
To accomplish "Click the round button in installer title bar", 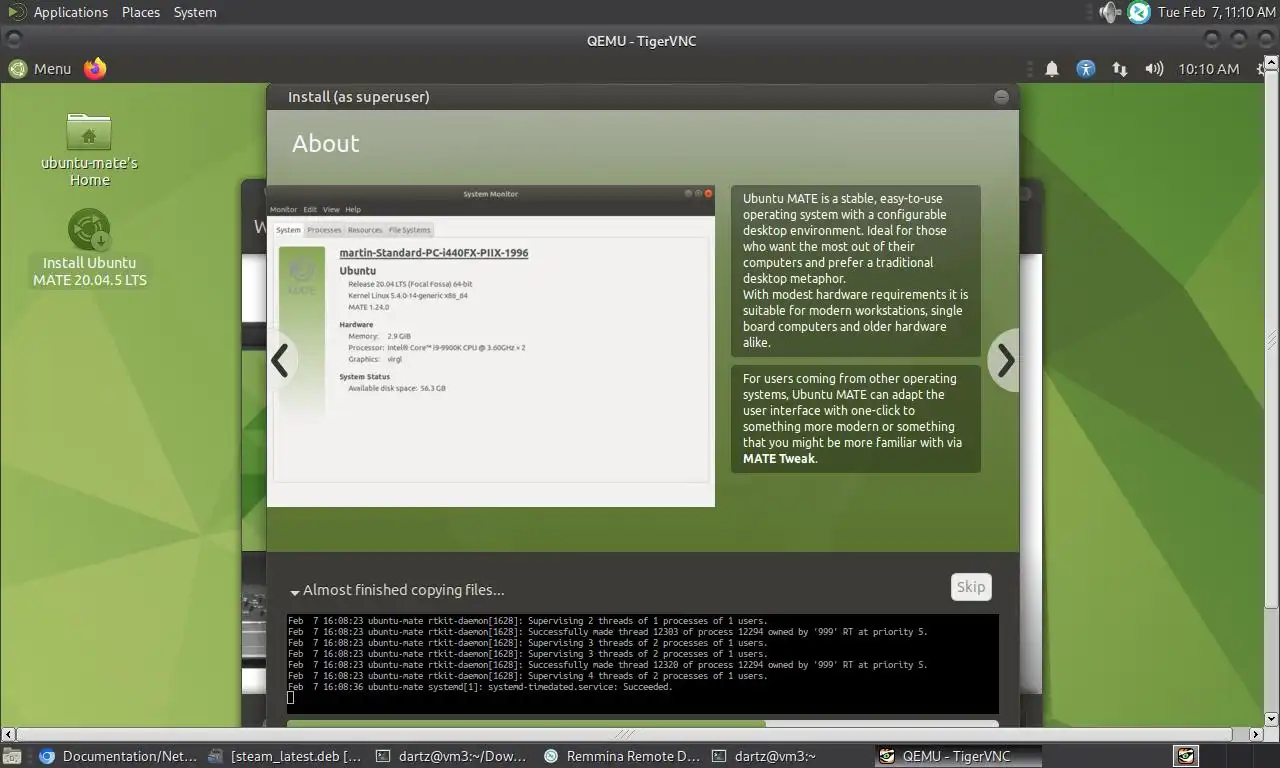I will [x=1001, y=97].
